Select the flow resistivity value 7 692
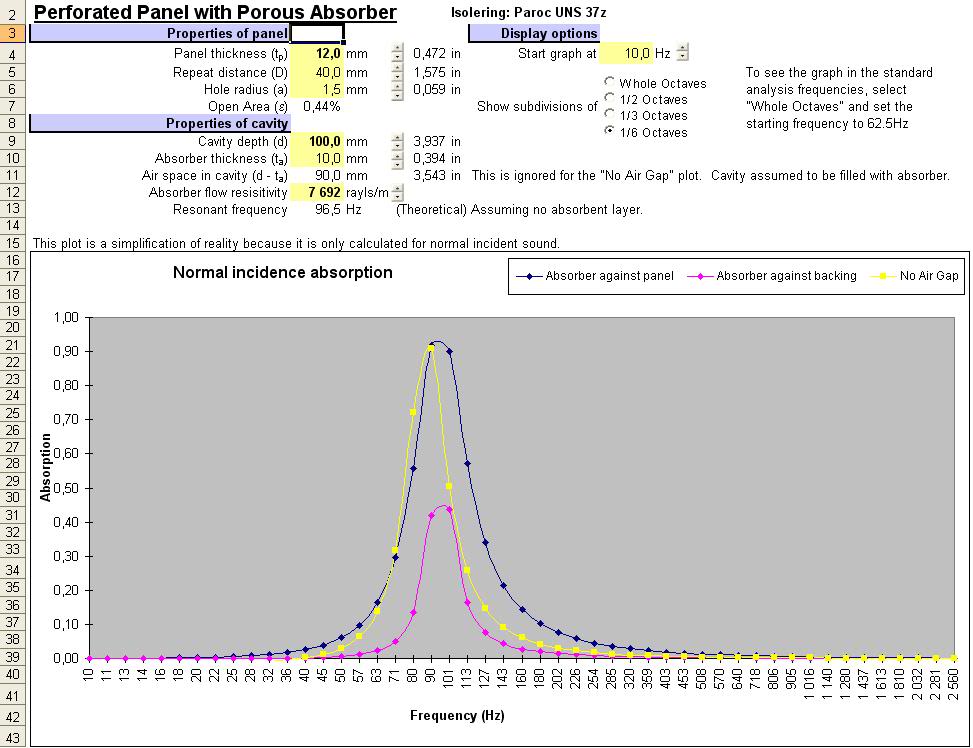Image resolution: width=973 pixels, height=748 pixels. (x=316, y=192)
